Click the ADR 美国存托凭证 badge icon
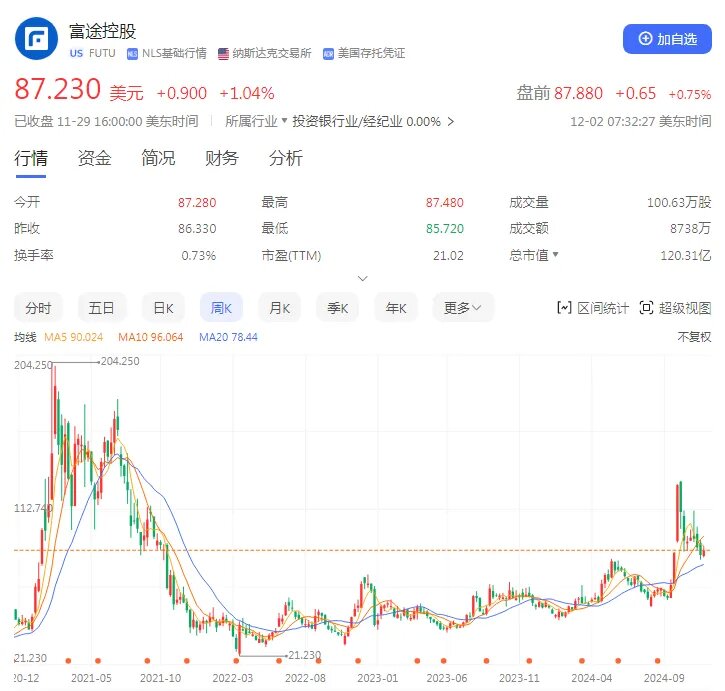This screenshot has width=725, height=691. tap(328, 54)
